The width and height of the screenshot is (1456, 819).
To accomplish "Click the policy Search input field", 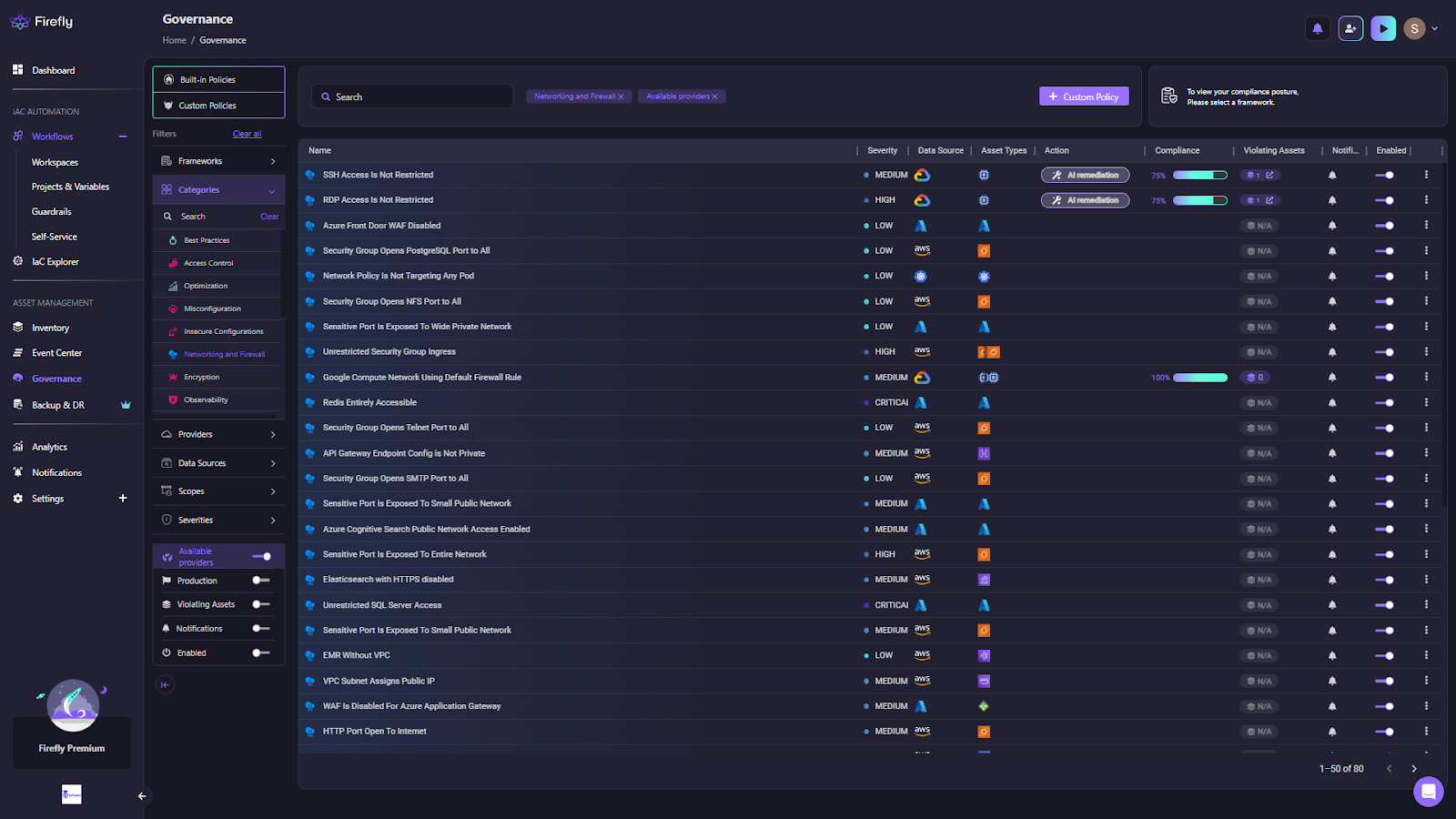I will (412, 96).
